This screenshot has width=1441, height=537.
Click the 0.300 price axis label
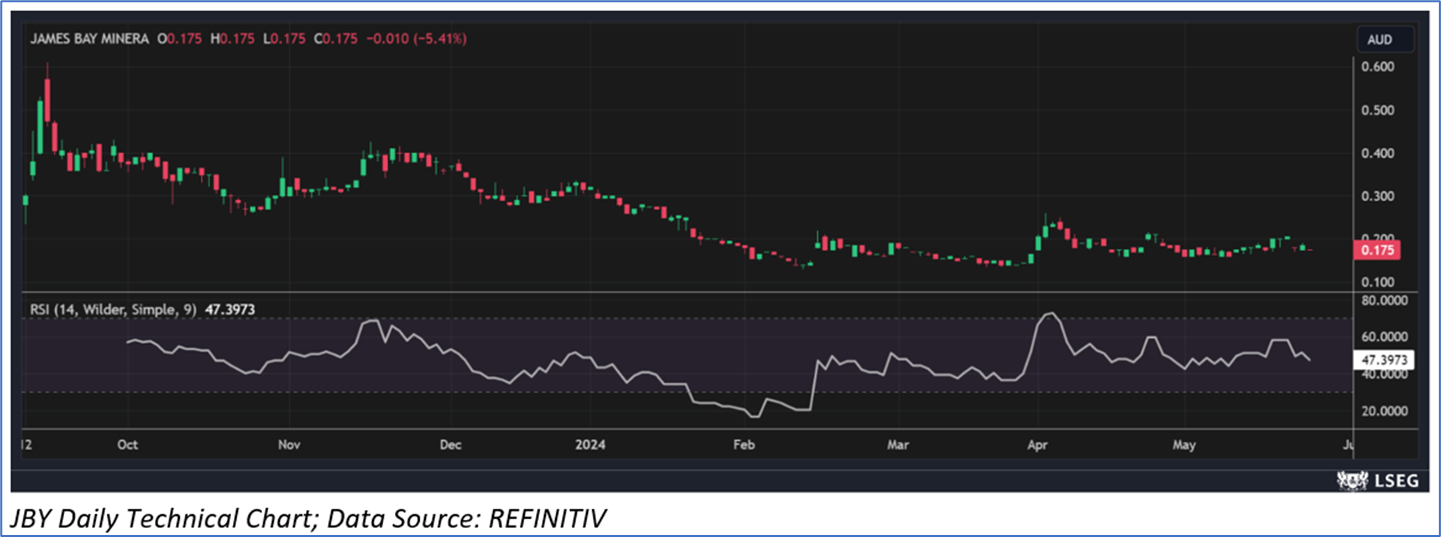1380,196
